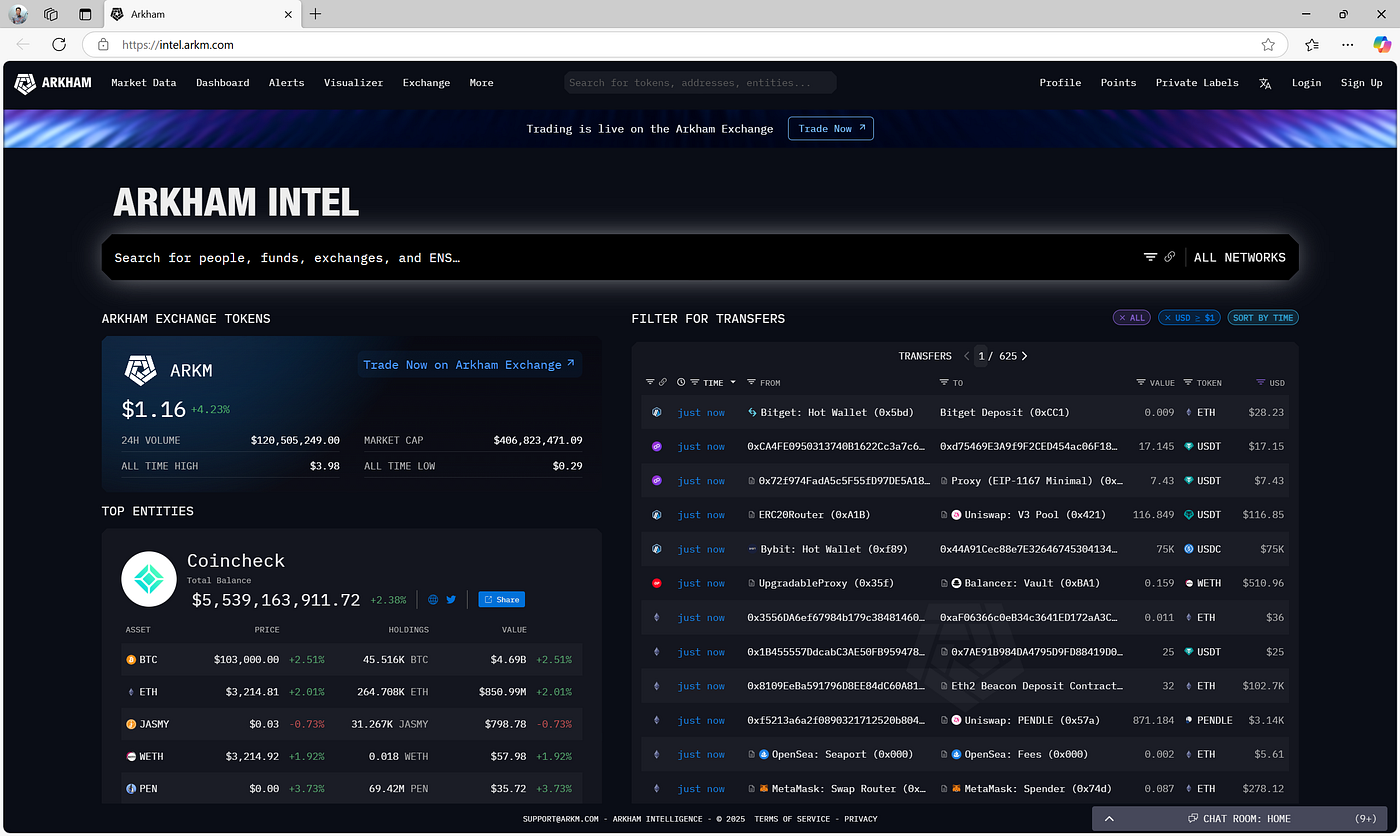Open the Points link in the header
The width and height of the screenshot is (1400, 836).
point(1118,83)
